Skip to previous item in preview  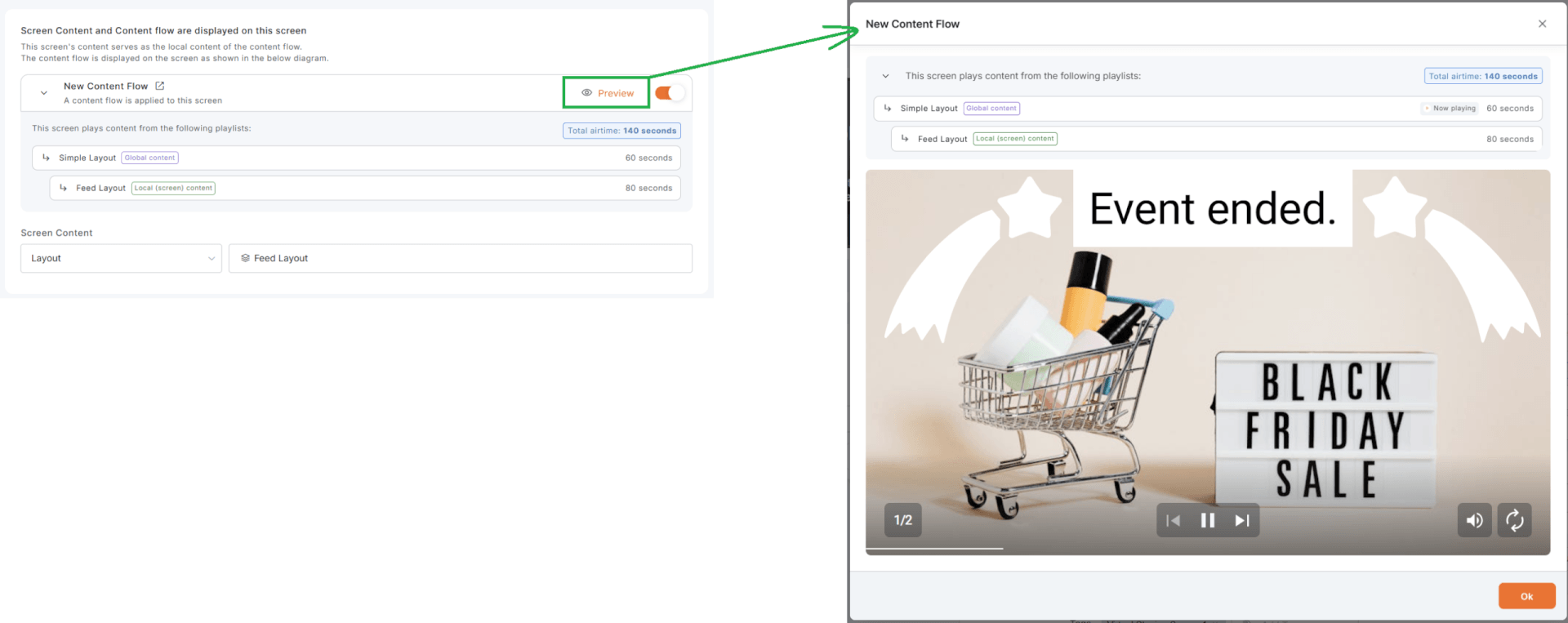(x=1174, y=521)
